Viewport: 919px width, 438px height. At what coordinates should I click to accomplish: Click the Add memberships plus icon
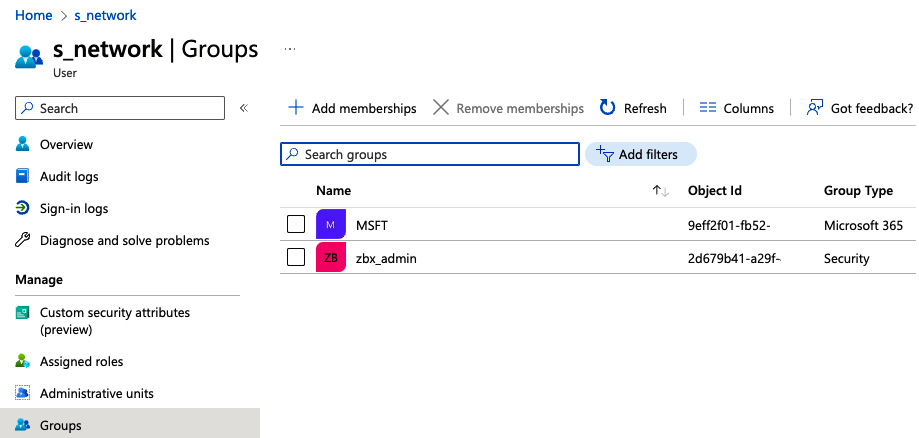[296, 108]
